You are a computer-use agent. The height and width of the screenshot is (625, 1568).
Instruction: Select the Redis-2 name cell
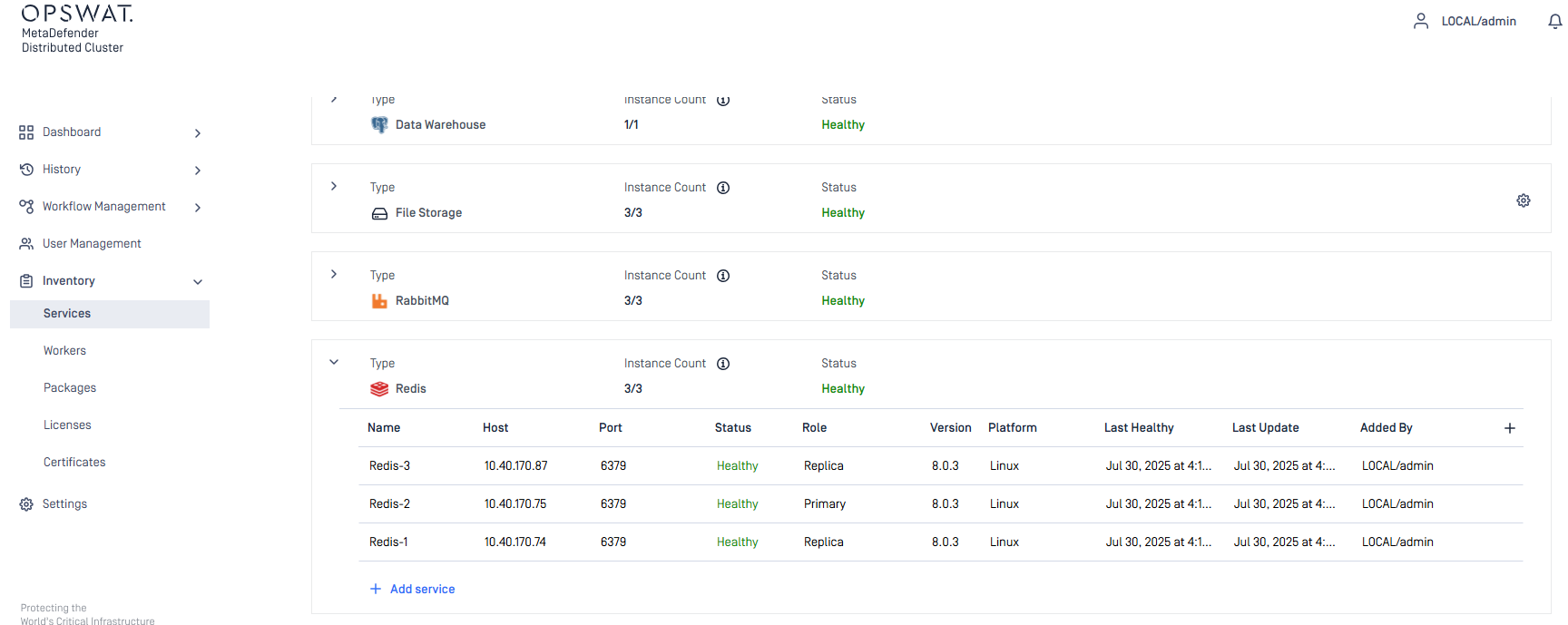click(x=389, y=504)
